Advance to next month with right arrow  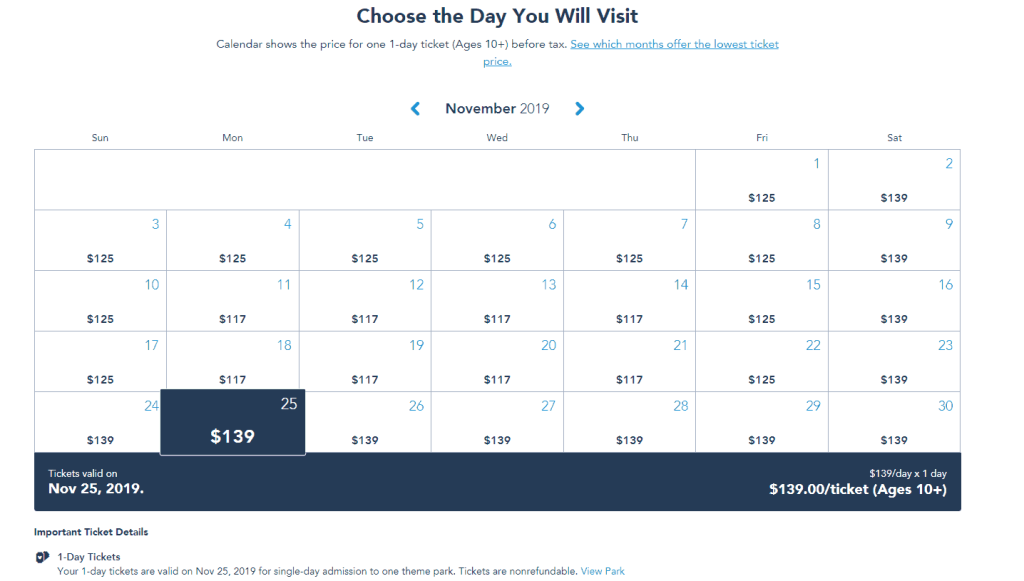579,108
